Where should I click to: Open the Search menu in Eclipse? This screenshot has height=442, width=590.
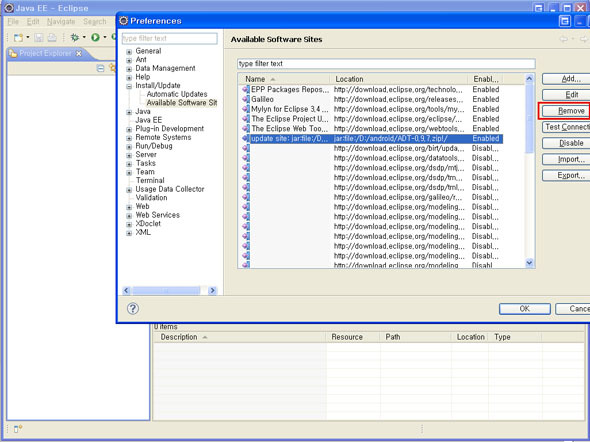(94, 22)
